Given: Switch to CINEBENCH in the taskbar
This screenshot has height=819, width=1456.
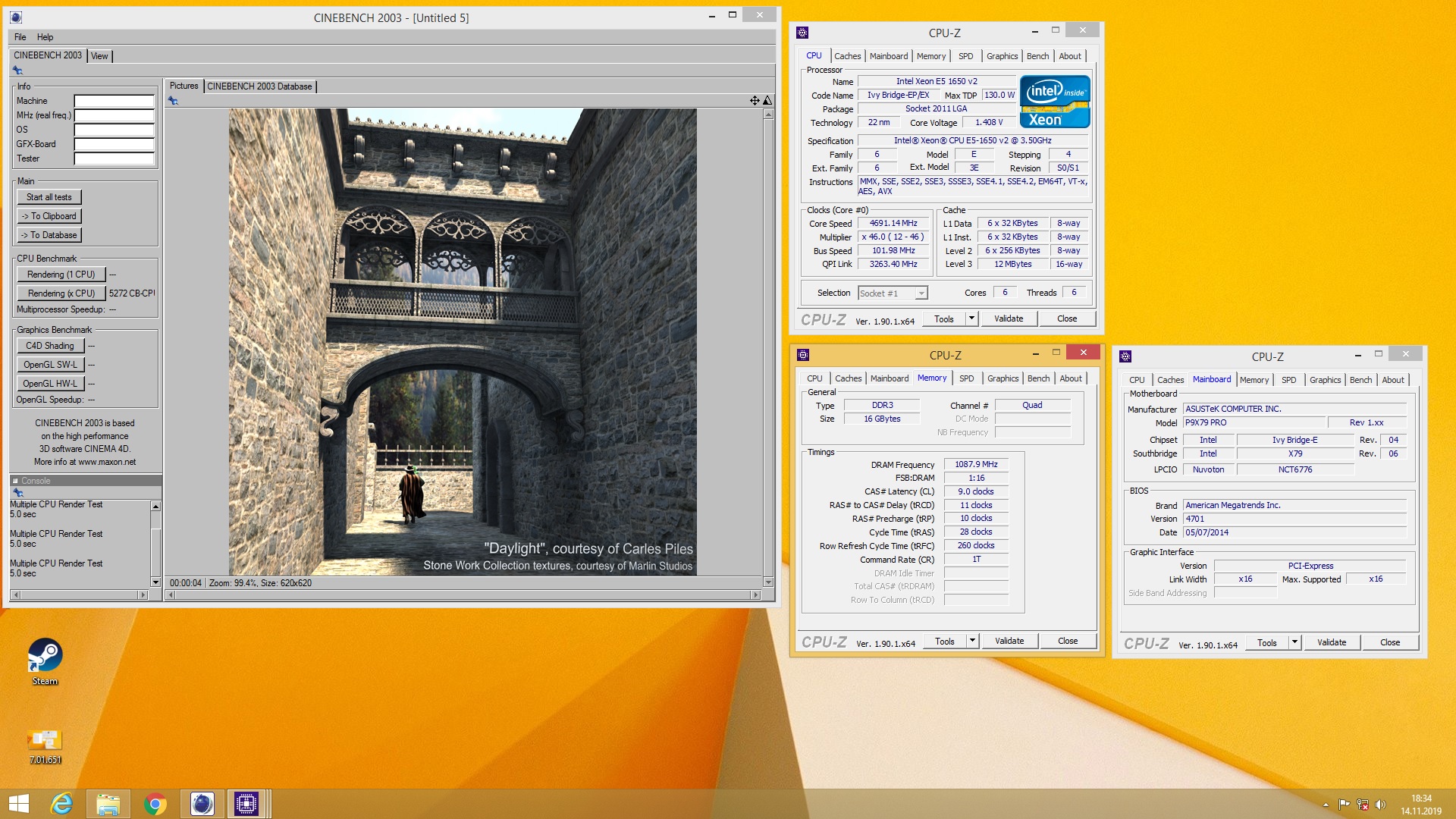Looking at the screenshot, I should coord(202,804).
